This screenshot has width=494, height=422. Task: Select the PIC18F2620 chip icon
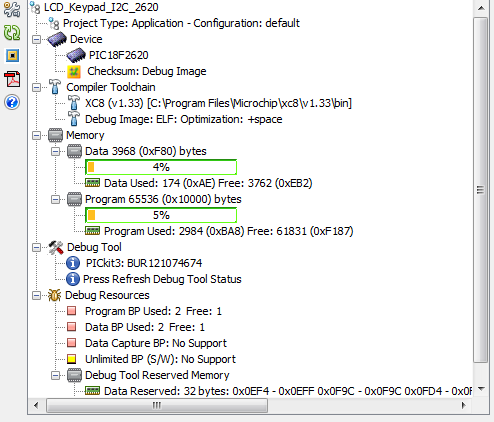pos(76,55)
